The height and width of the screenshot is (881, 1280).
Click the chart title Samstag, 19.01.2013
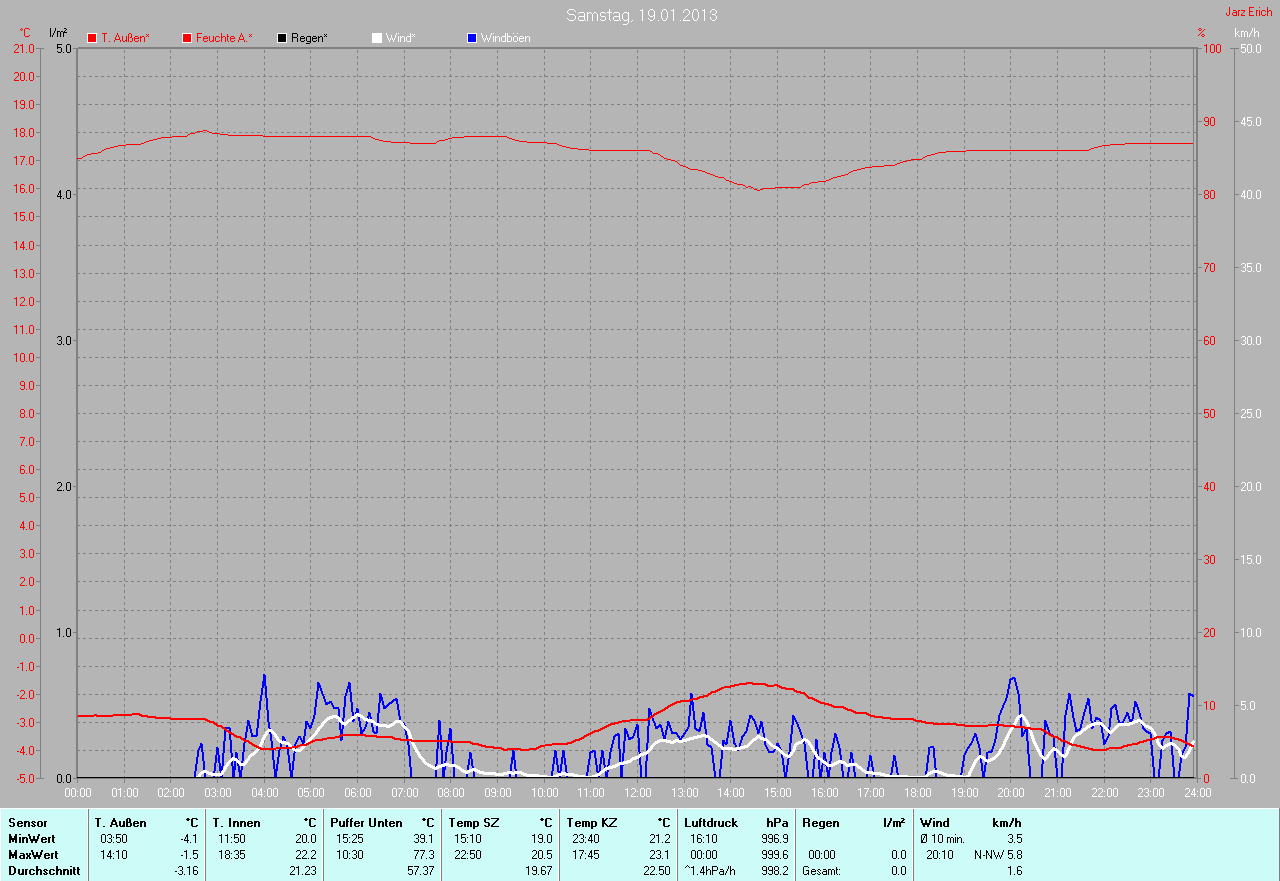[641, 15]
